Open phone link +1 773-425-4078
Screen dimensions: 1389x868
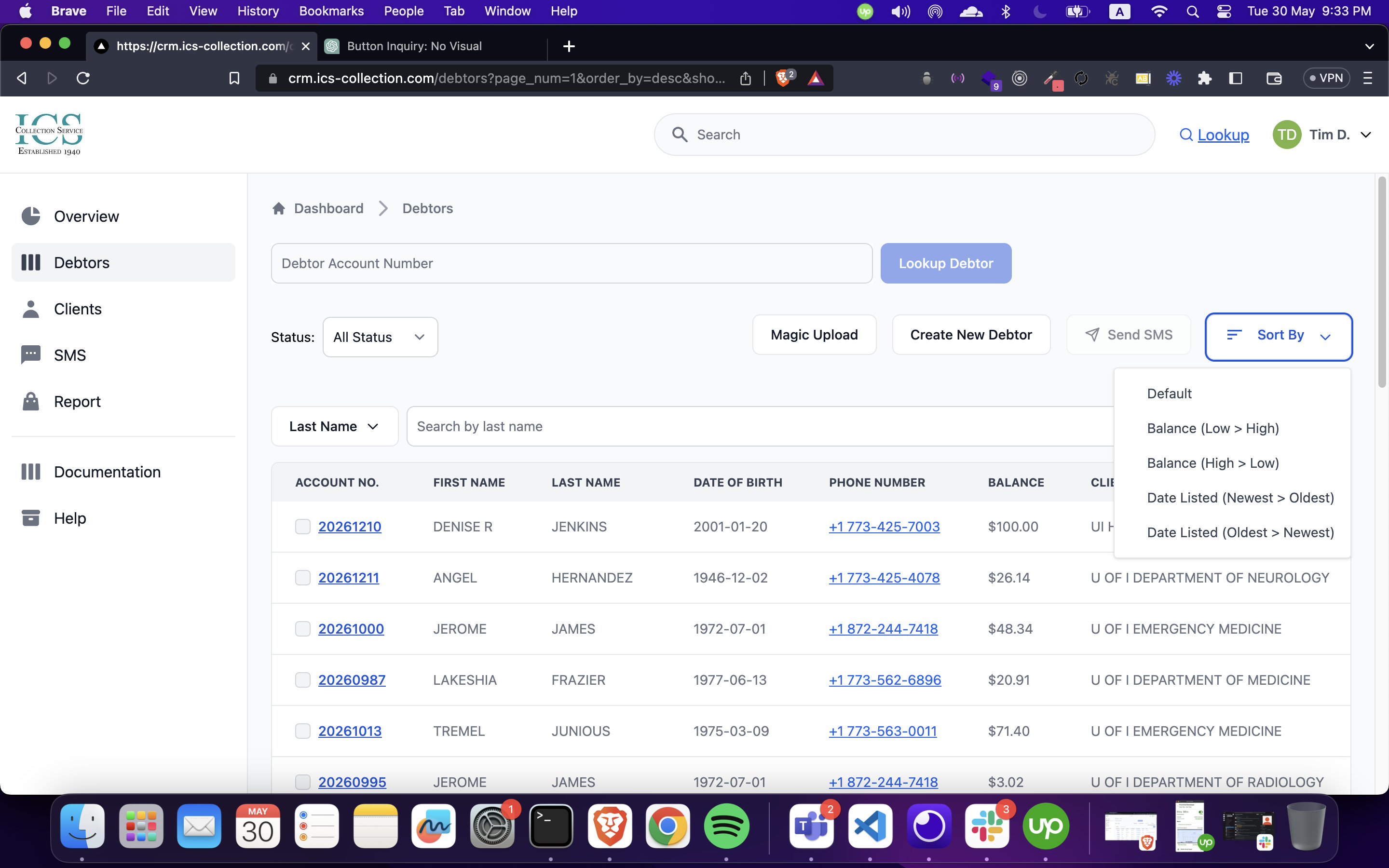pos(884,578)
